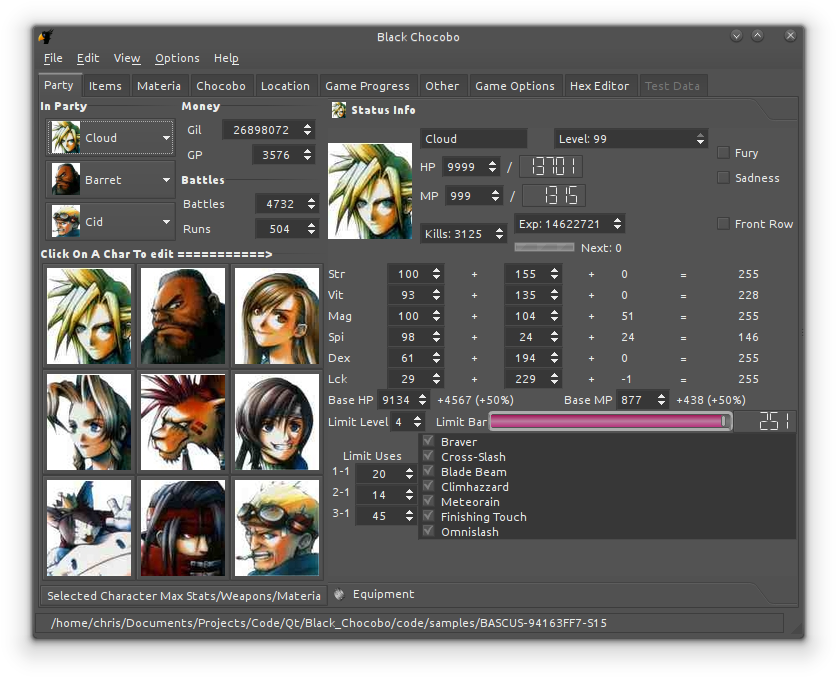Click the Runs count spin box

point(287,229)
